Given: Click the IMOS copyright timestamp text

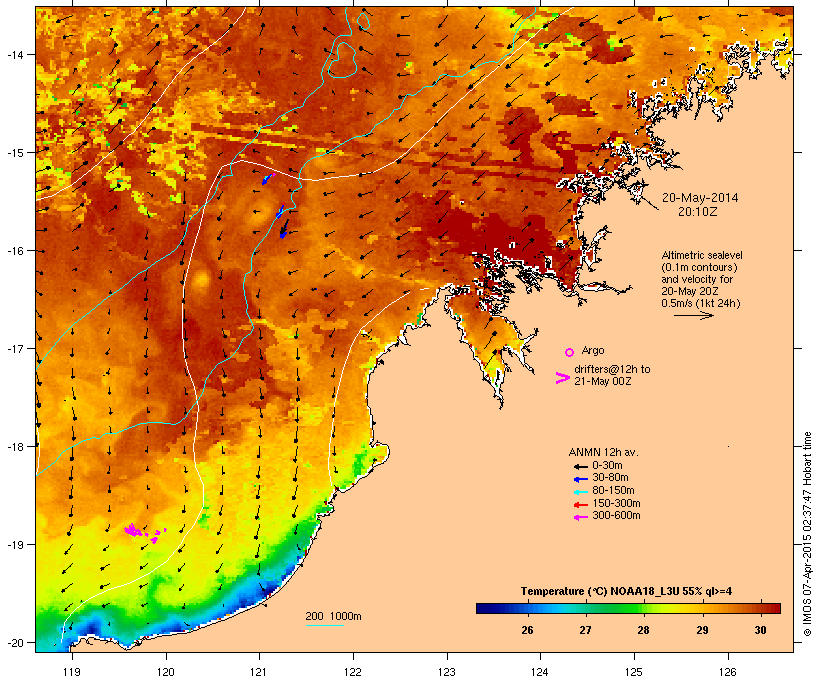Looking at the screenshot, I should (807, 534).
